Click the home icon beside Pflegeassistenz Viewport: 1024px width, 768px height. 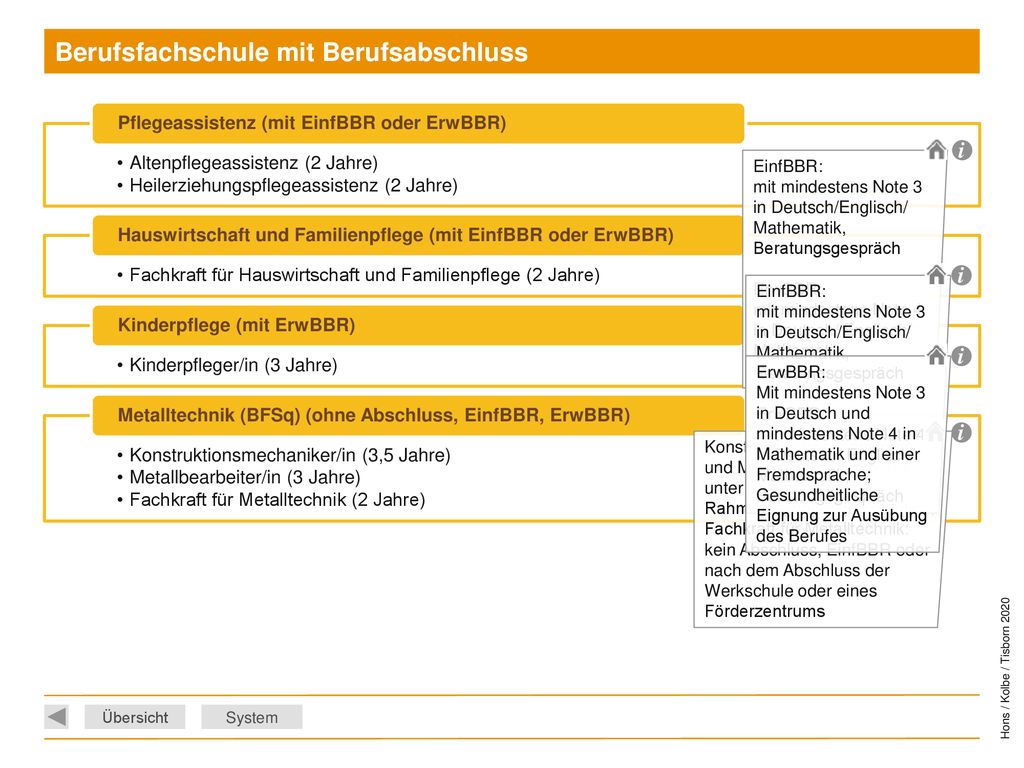pyautogui.click(x=936, y=150)
